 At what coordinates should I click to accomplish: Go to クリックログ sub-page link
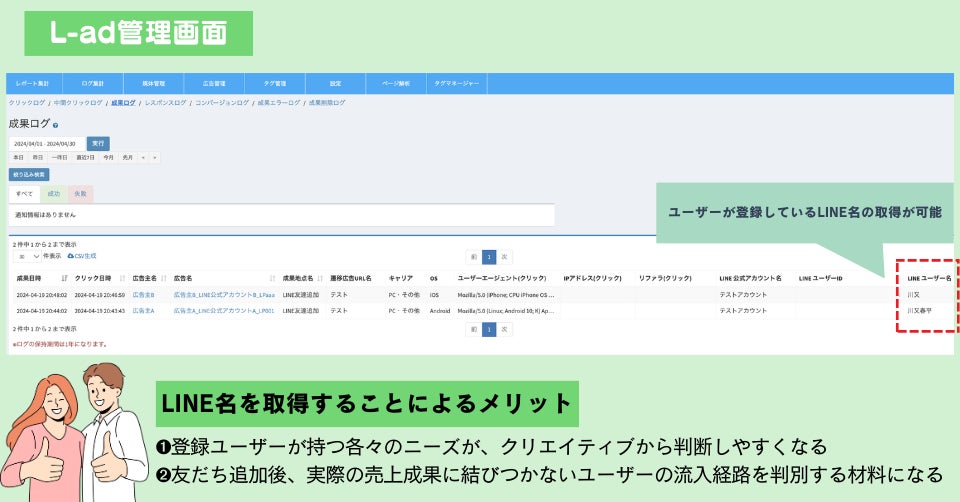tap(26, 103)
